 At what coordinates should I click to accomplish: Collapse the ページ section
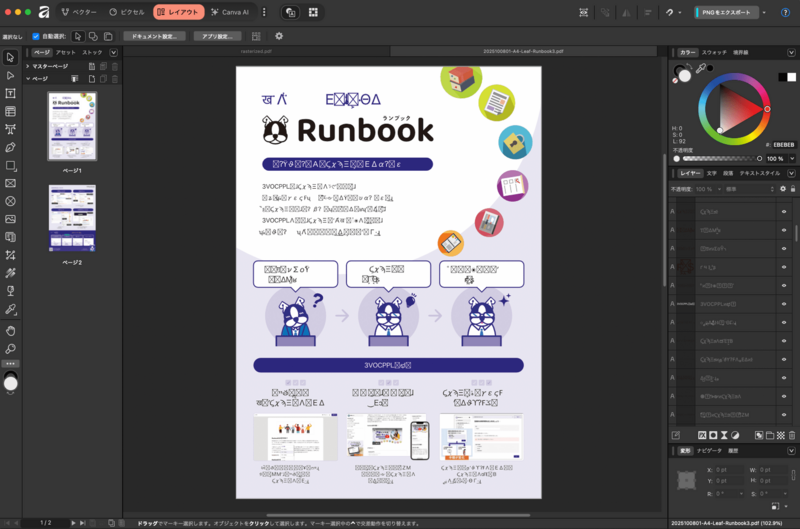28,79
